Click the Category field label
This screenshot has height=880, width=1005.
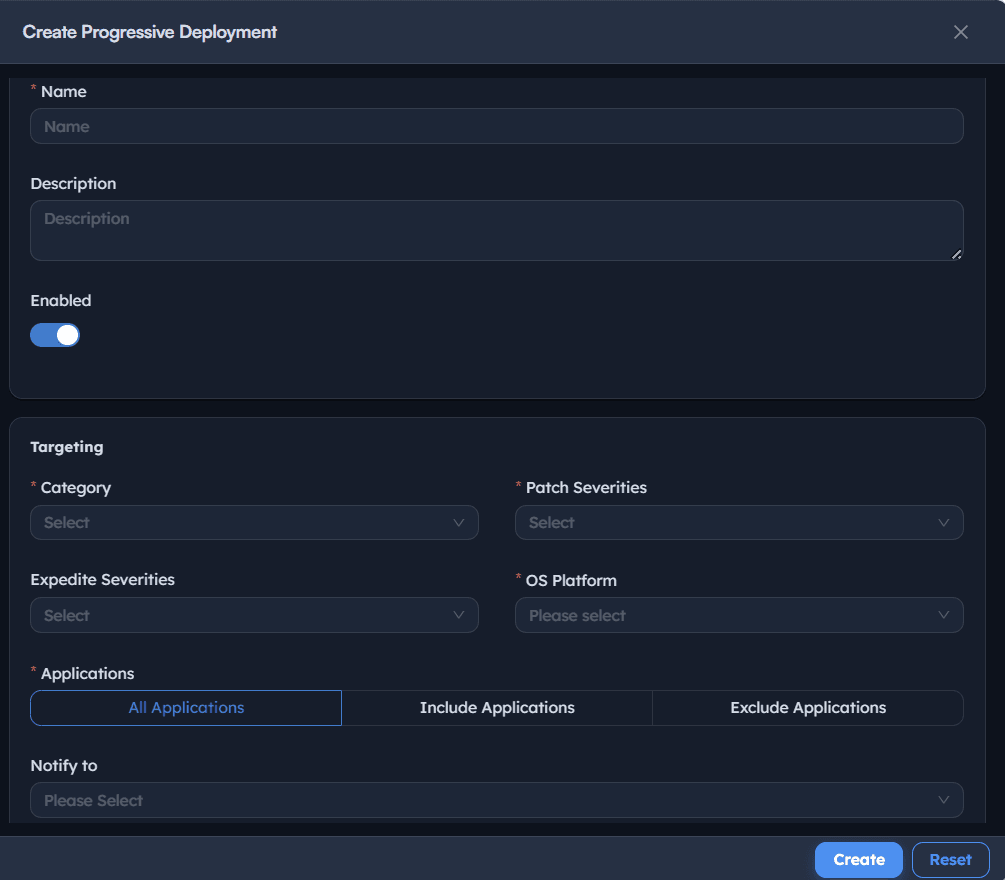pyautogui.click(x=76, y=488)
